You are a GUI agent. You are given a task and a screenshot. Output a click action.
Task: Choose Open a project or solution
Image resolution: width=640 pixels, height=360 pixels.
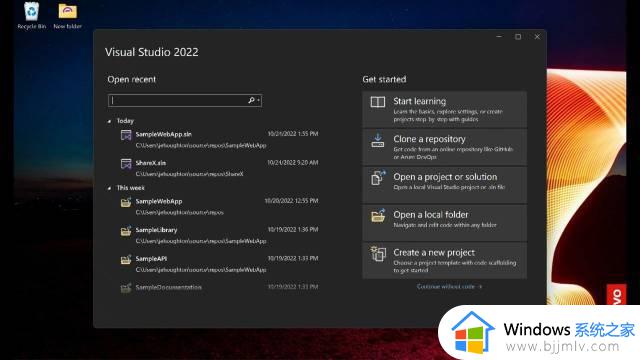(x=444, y=185)
